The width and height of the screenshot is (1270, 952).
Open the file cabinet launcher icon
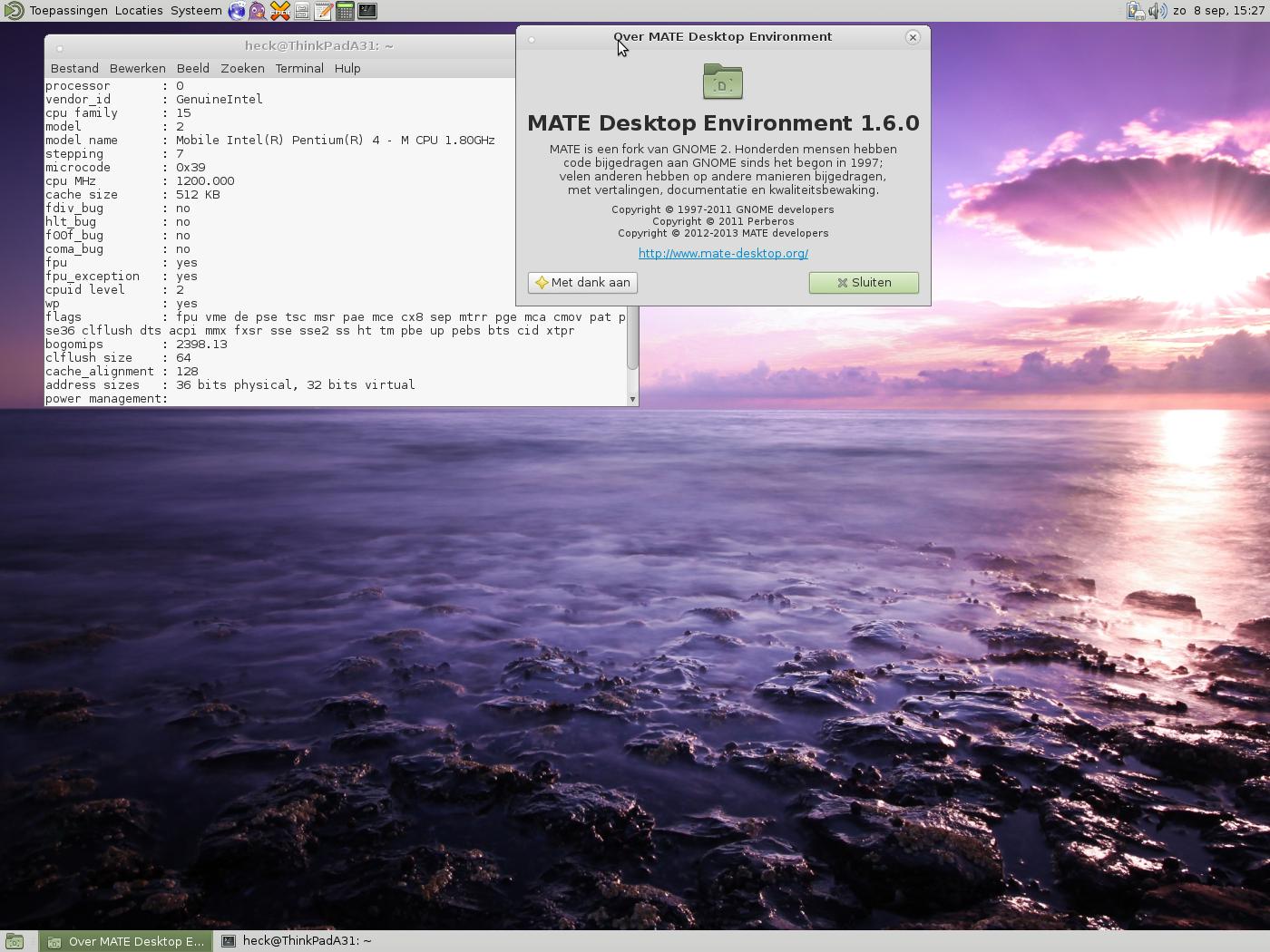[x=302, y=11]
